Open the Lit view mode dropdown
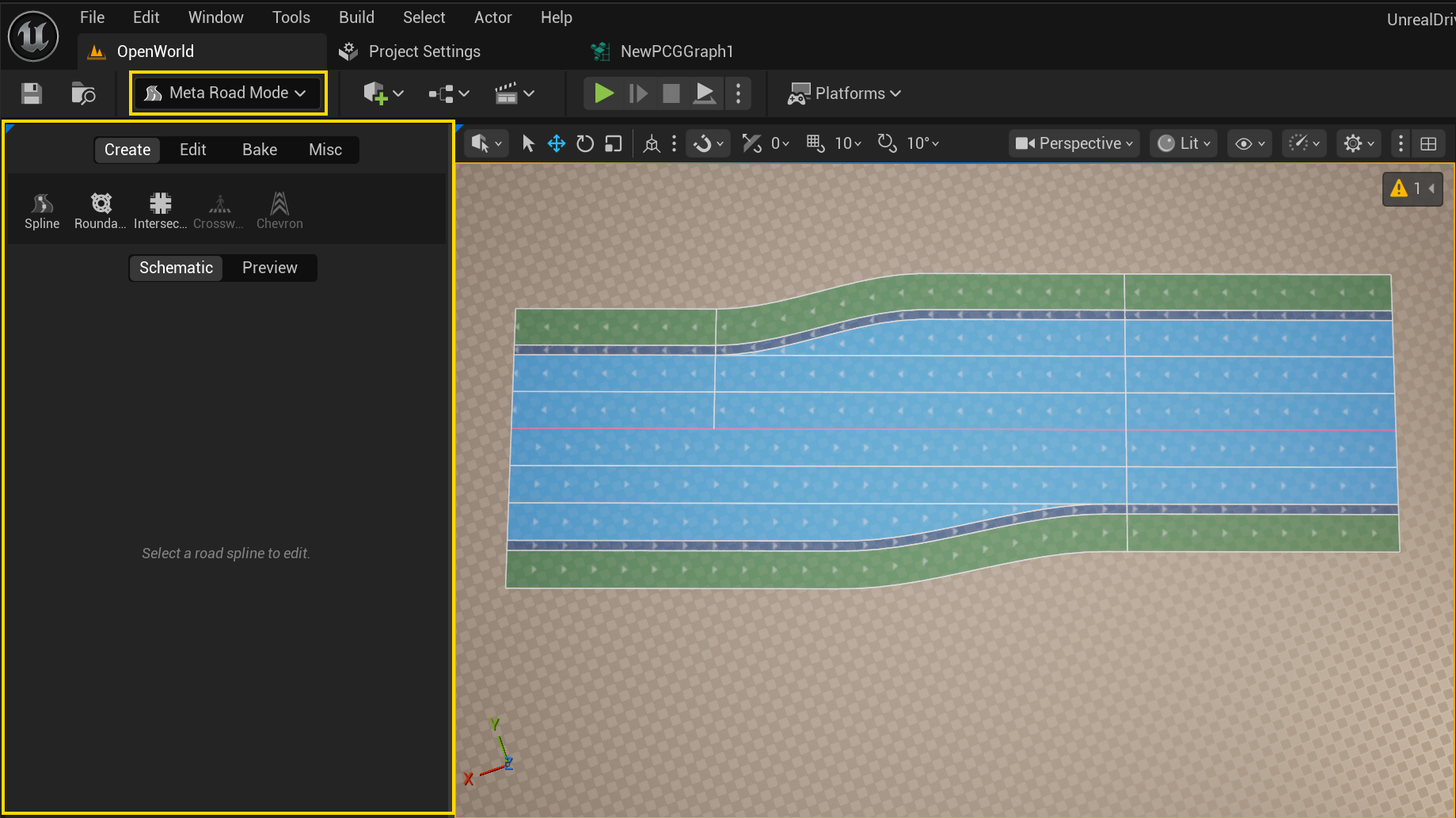Image resolution: width=1456 pixels, height=818 pixels. click(1184, 143)
